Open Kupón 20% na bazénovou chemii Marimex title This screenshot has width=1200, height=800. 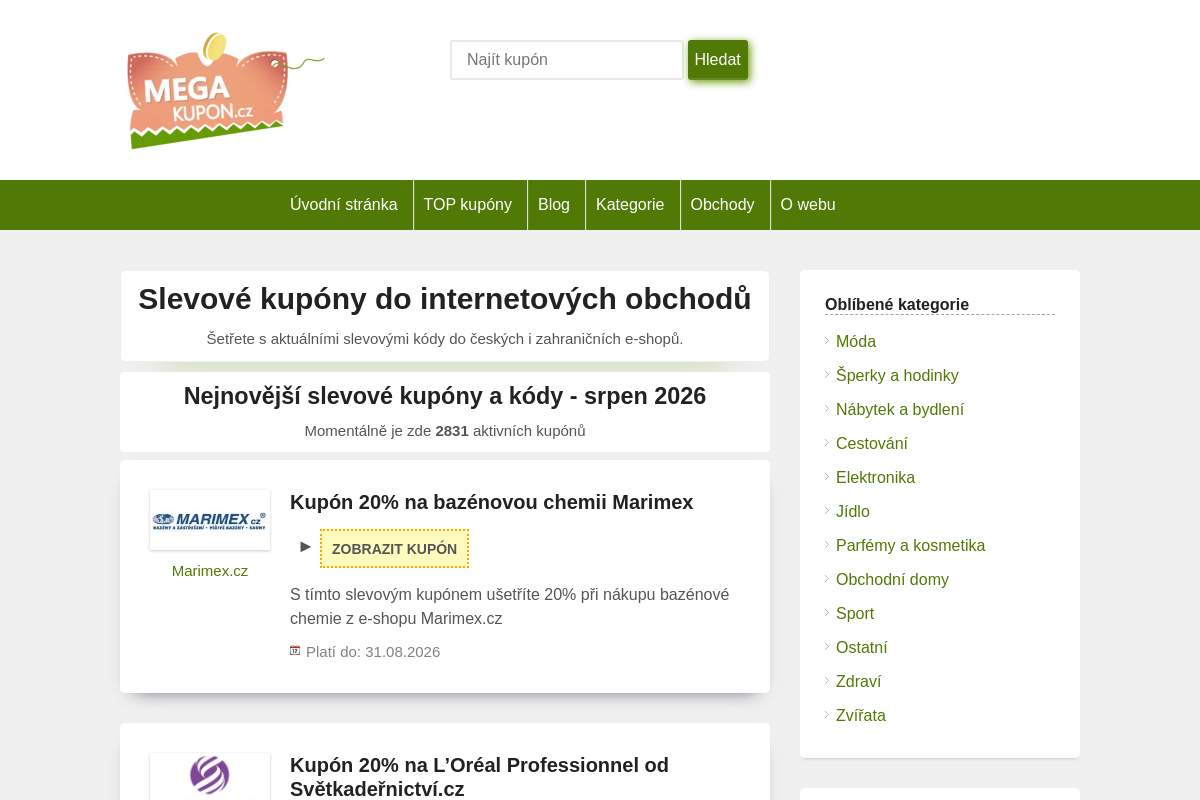click(492, 502)
